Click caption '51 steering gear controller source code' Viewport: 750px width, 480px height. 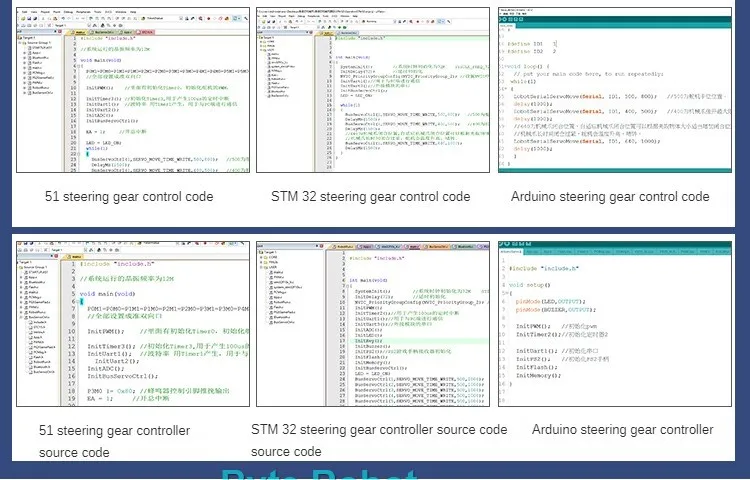click(x=114, y=441)
